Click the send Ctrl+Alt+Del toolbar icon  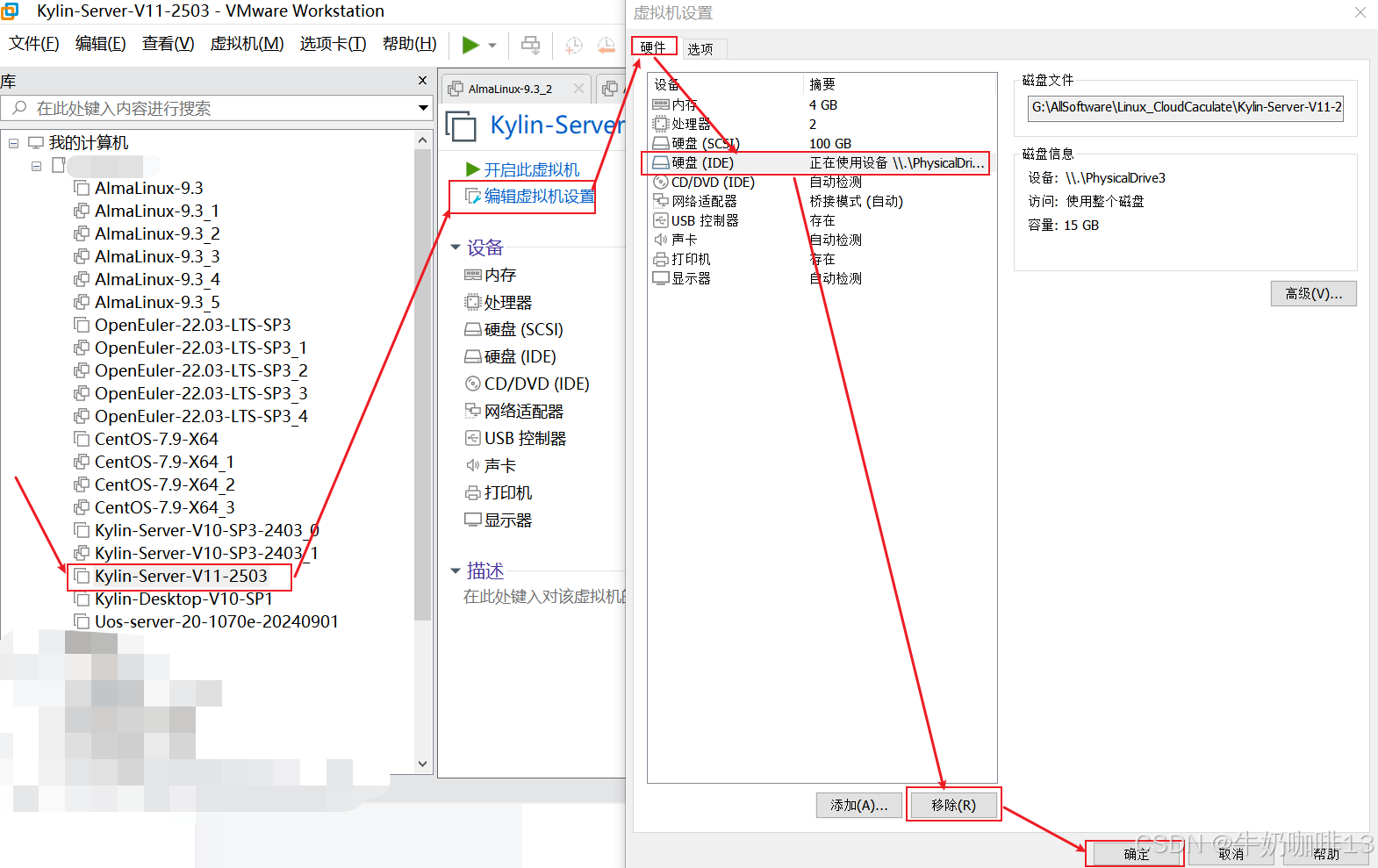531,45
